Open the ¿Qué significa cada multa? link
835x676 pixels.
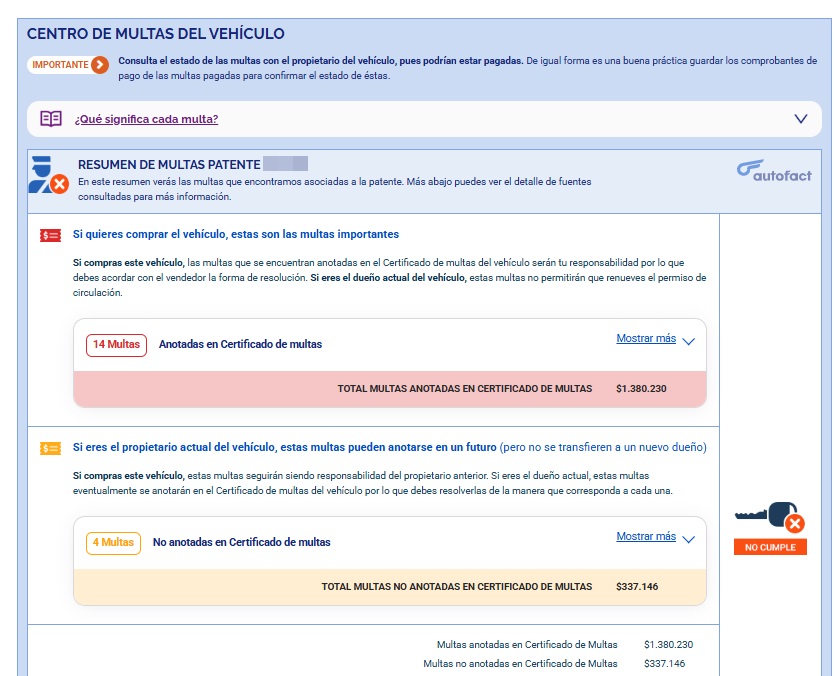coord(146,119)
